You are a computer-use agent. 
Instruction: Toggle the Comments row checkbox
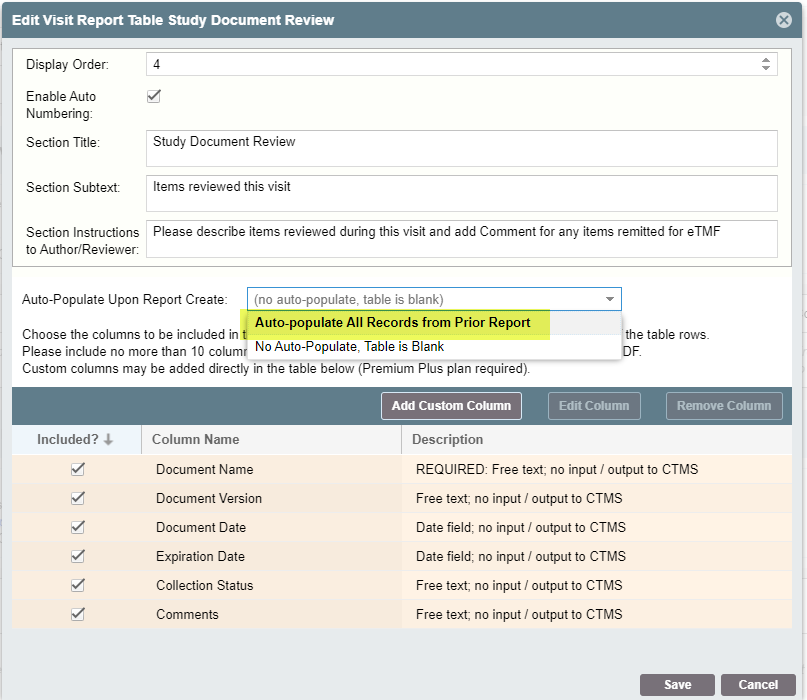[x=78, y=614]
